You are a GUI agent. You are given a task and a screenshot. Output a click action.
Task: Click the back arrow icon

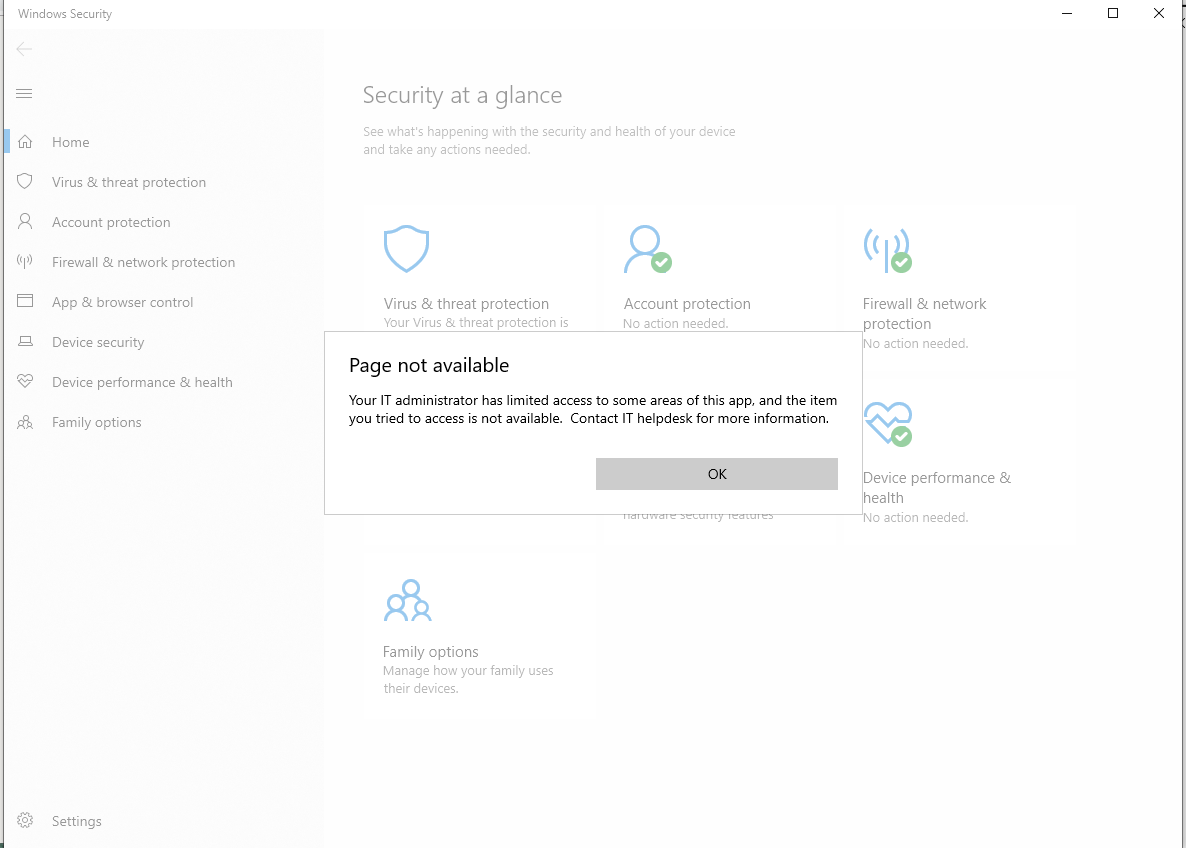coord(24,49)
